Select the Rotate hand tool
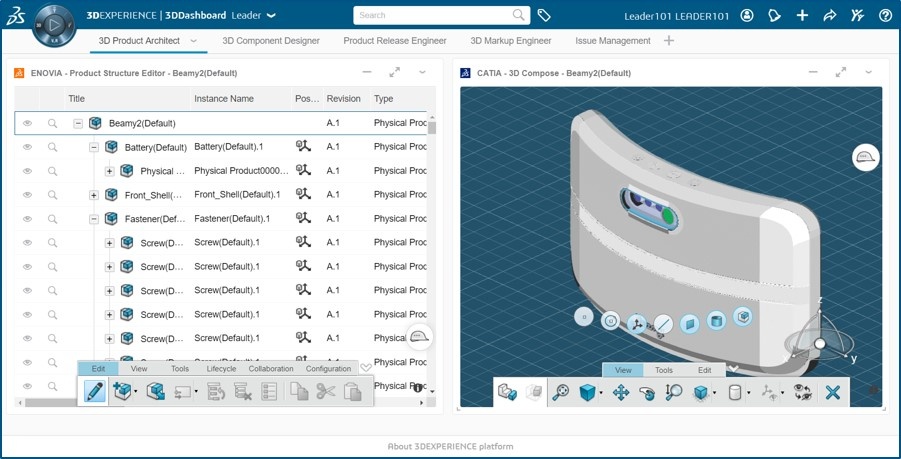Viewport: 901px width, 459px height. click(647, 393)
